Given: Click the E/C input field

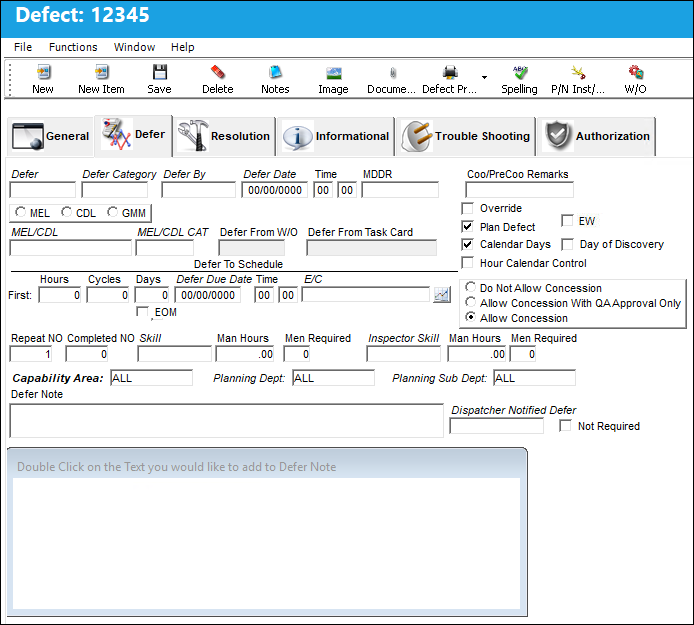Looking at the screenshot, I should click(x=366, y=295).
